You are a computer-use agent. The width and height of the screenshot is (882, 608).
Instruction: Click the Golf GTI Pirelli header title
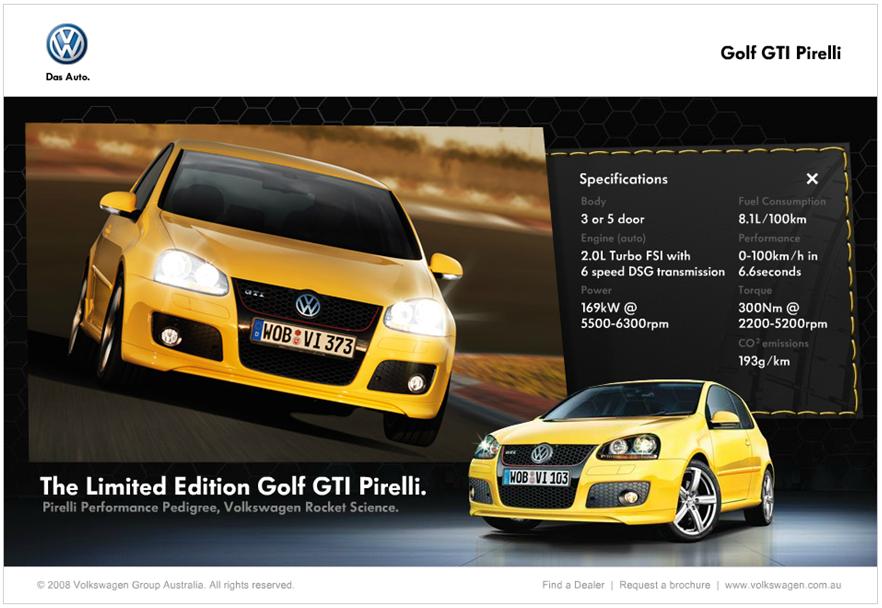point(780,53)
